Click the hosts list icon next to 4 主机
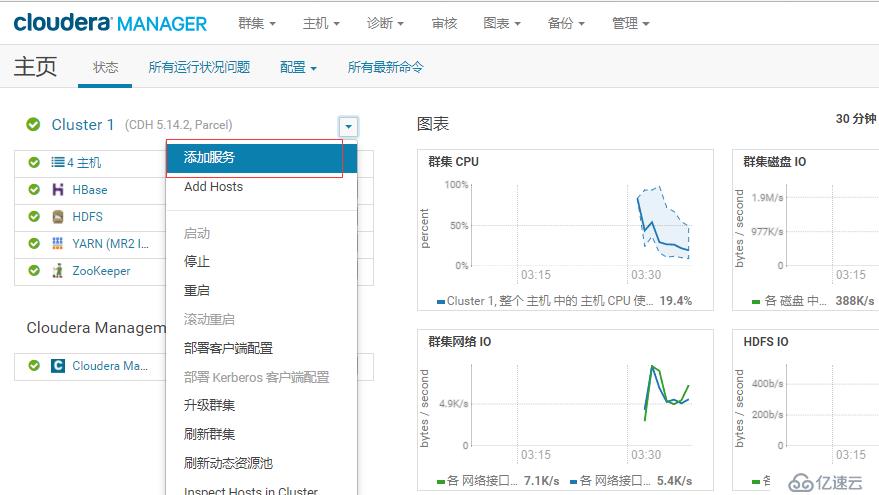 point(58,162)
